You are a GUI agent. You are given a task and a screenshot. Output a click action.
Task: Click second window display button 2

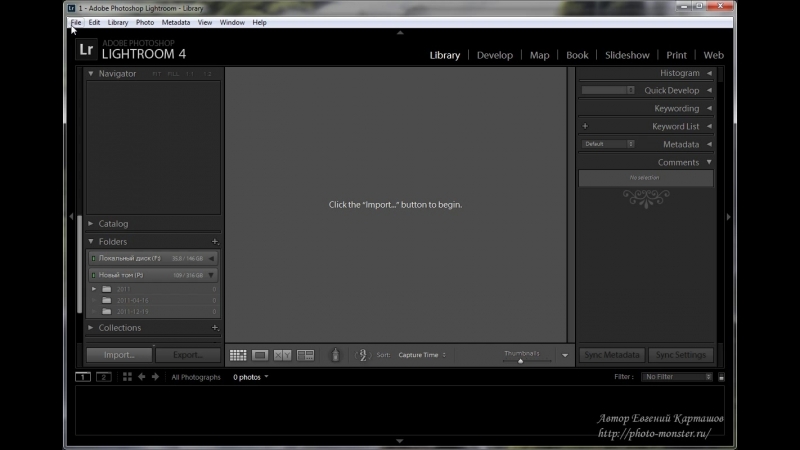(104, 377)
